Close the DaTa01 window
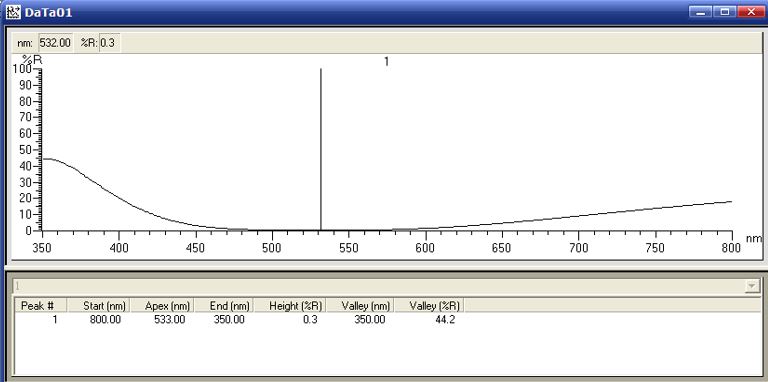The width and height of the screenshot is (768, 382). coord(750,12)
